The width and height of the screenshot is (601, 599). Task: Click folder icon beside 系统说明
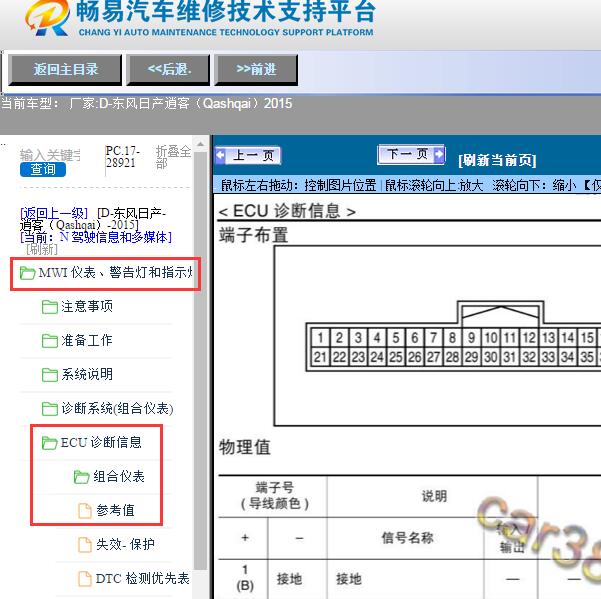(x=50, y=374)
